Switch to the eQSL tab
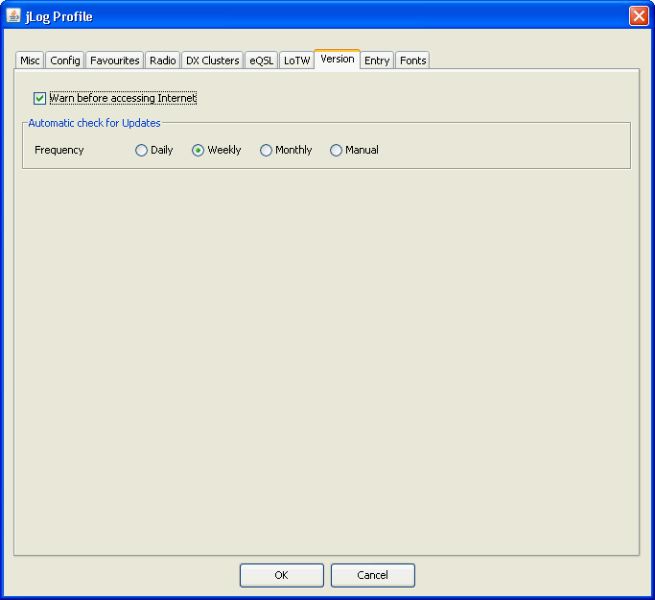Screen dimensions: 655x600 click(x=262, y=61)
